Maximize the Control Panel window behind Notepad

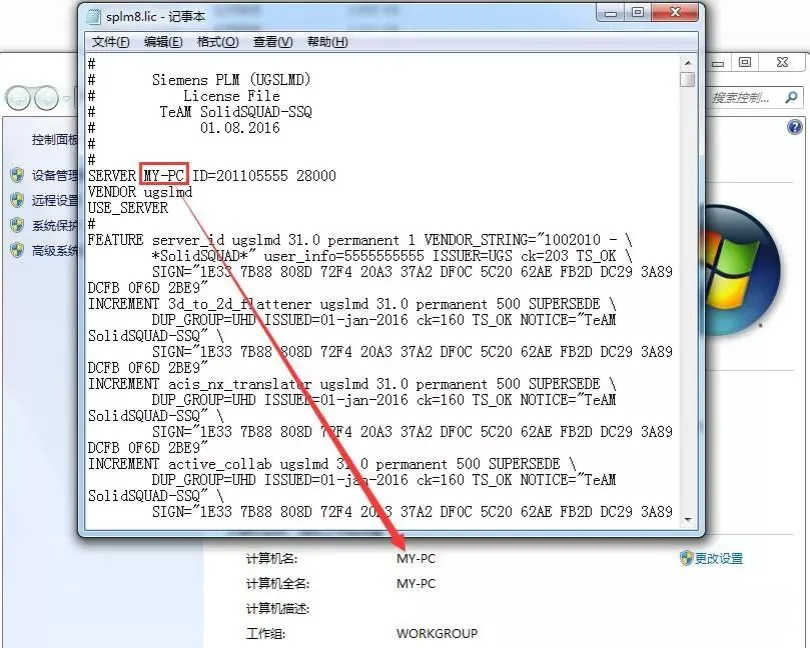pyautogui.click(x=744, y=63)
